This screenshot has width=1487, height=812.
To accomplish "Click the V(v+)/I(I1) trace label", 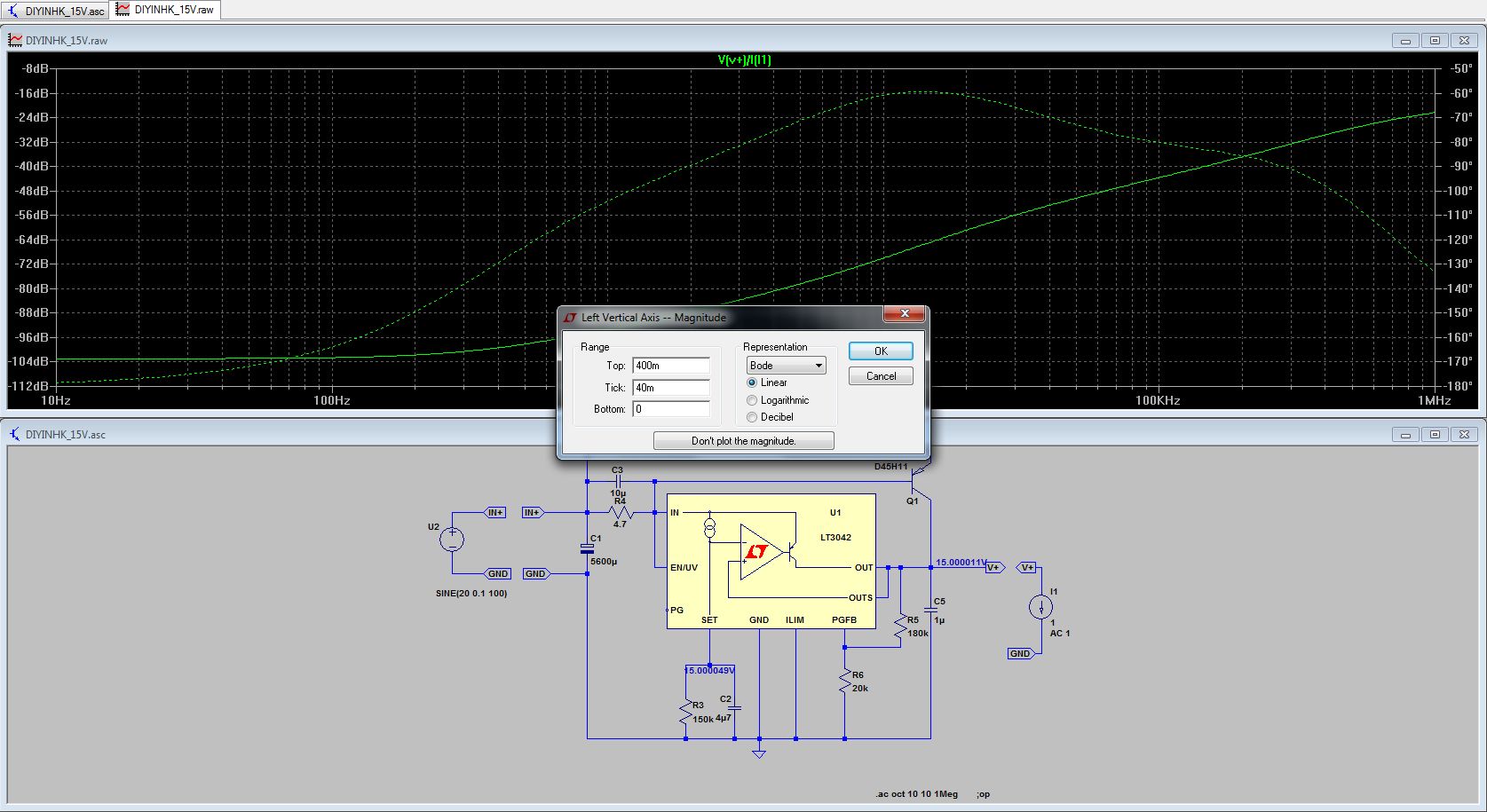I will 744,60.
